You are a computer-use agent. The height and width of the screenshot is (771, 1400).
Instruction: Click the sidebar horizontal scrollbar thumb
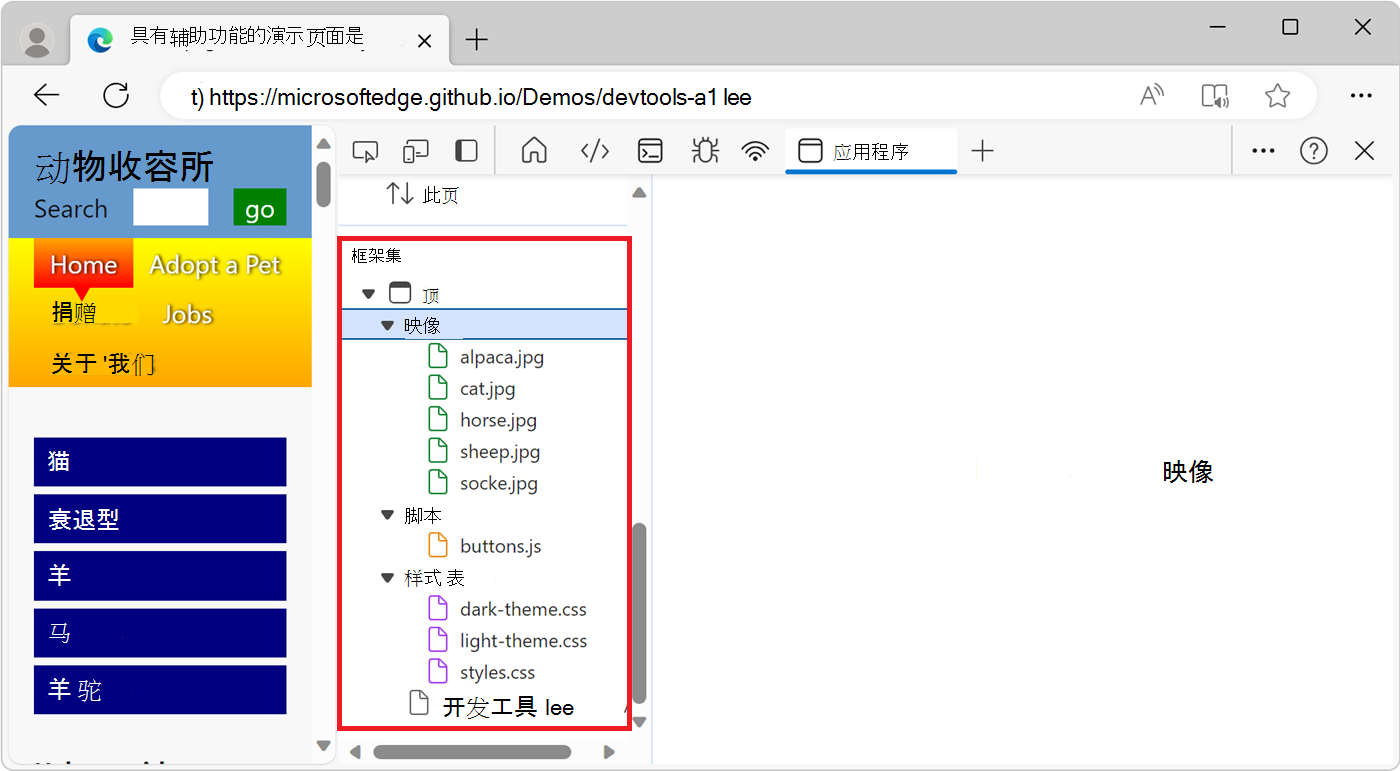[x=472, y=752]
